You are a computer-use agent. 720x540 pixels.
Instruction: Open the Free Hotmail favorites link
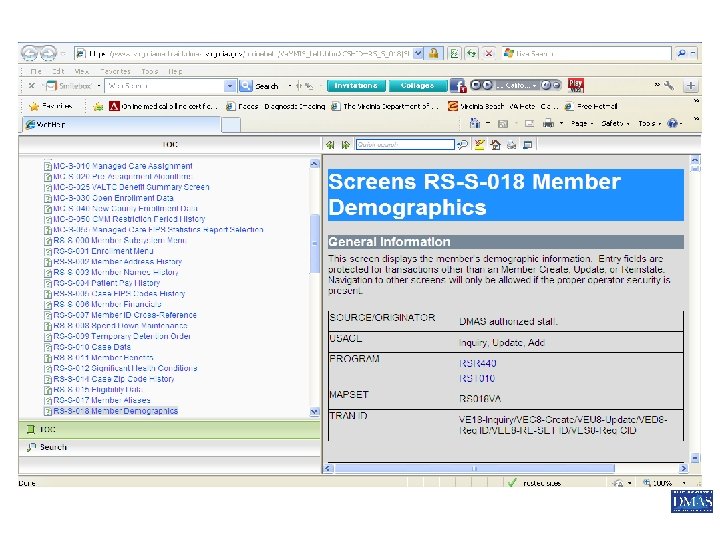click(x=591, y=107)
